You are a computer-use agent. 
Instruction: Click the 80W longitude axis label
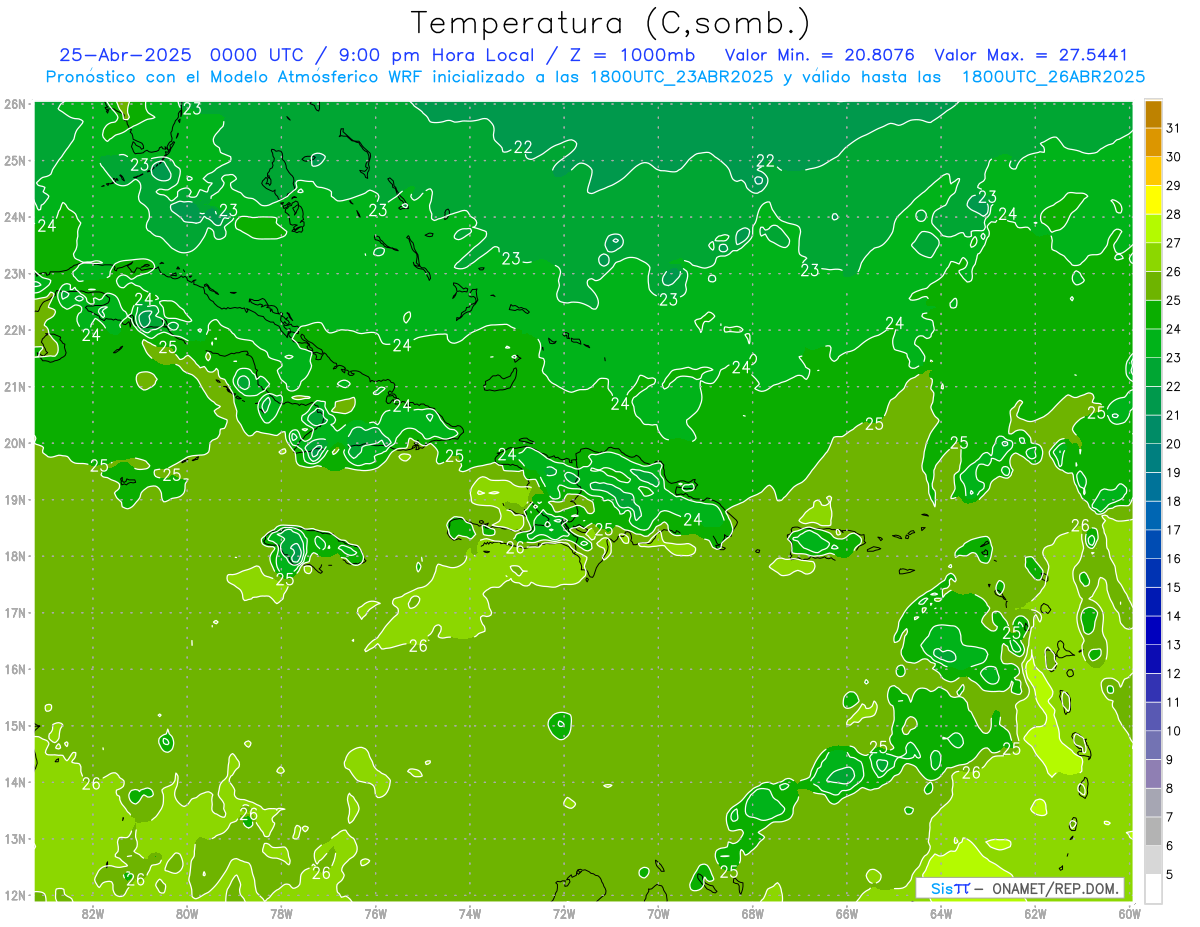pyautogui.click(x=187, y=913)
